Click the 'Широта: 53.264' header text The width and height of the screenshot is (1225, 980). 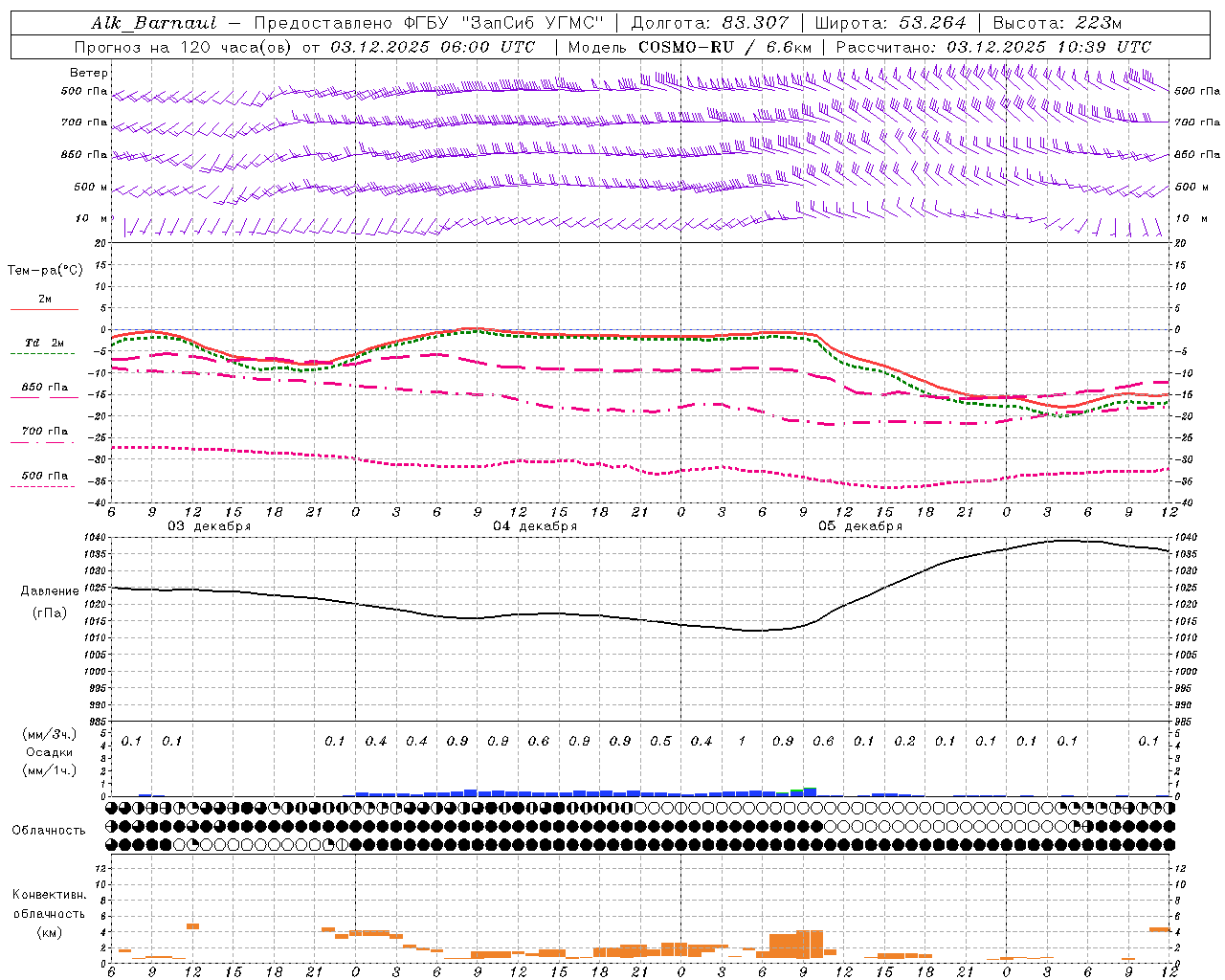click(890, 23)
